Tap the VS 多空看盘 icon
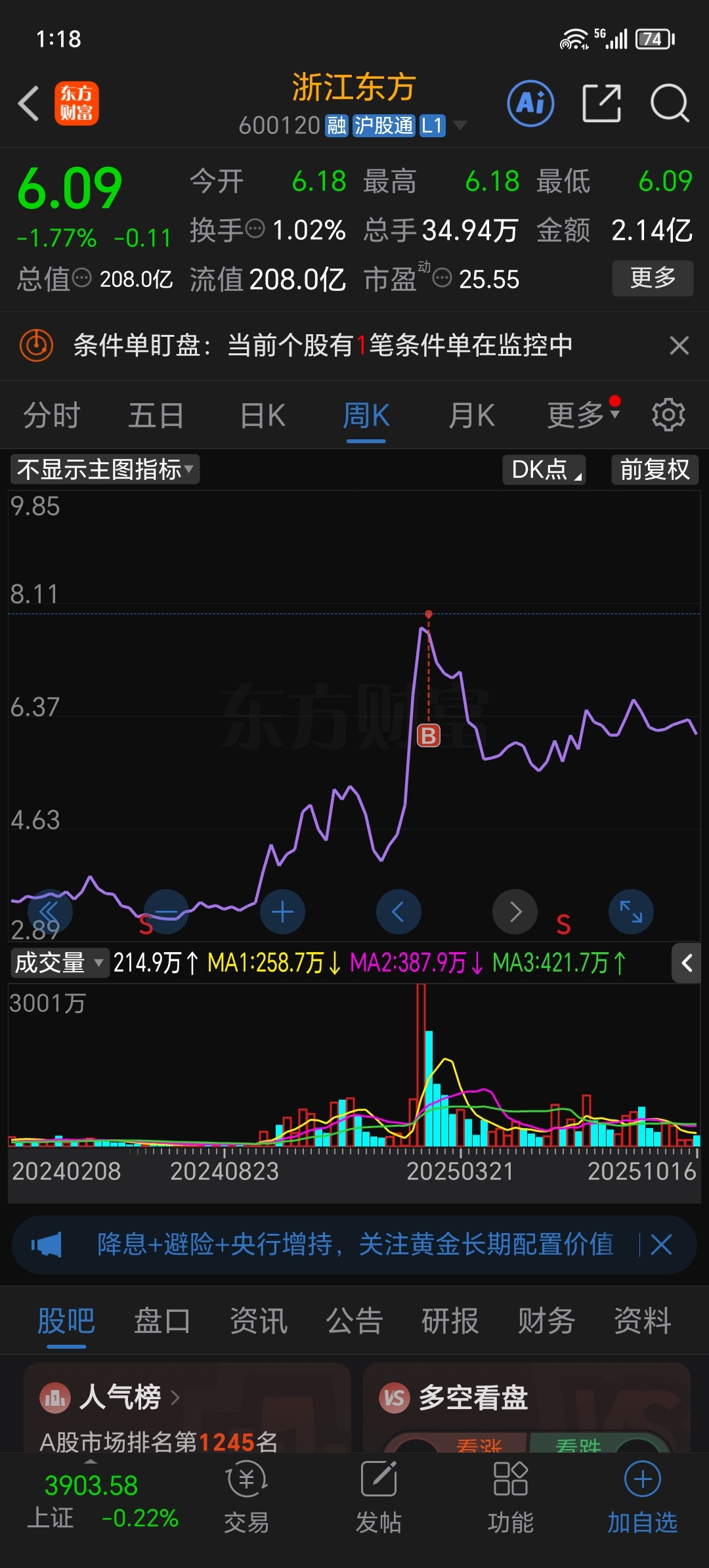 394,1397
